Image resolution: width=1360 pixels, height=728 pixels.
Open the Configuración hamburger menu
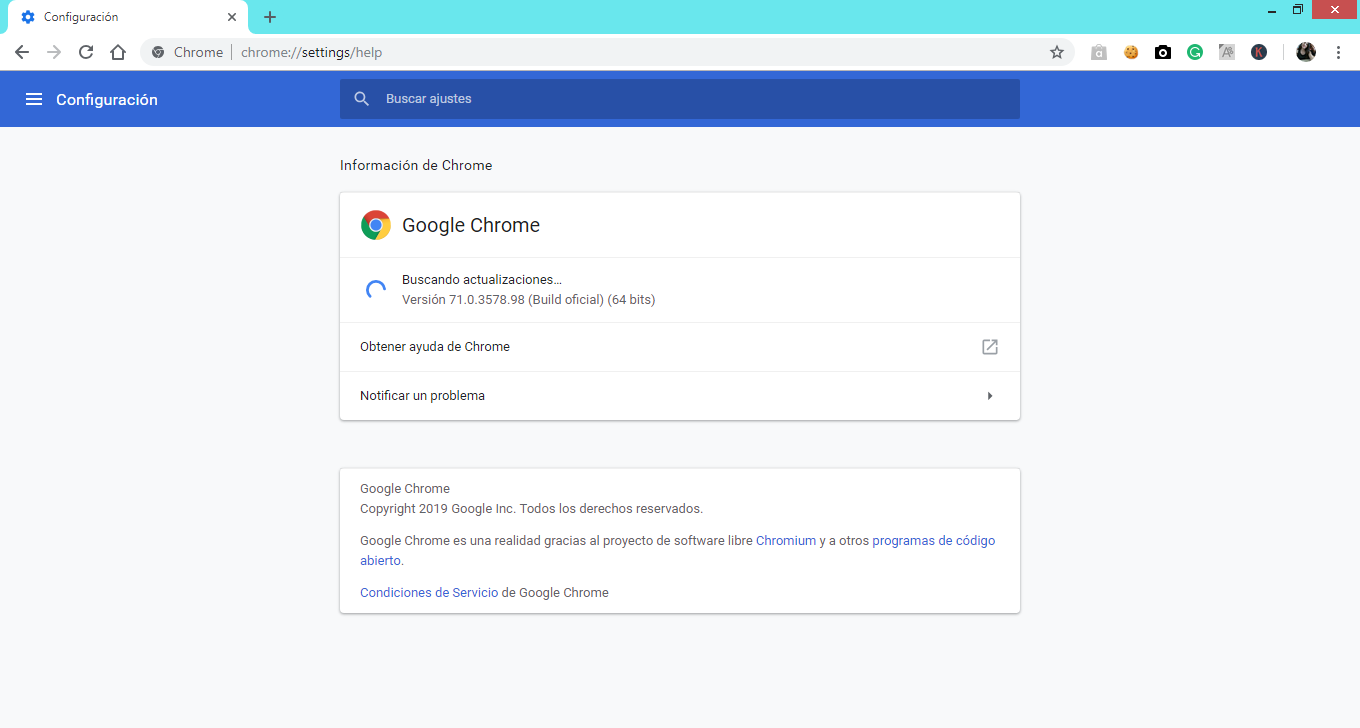pos(34,99)
